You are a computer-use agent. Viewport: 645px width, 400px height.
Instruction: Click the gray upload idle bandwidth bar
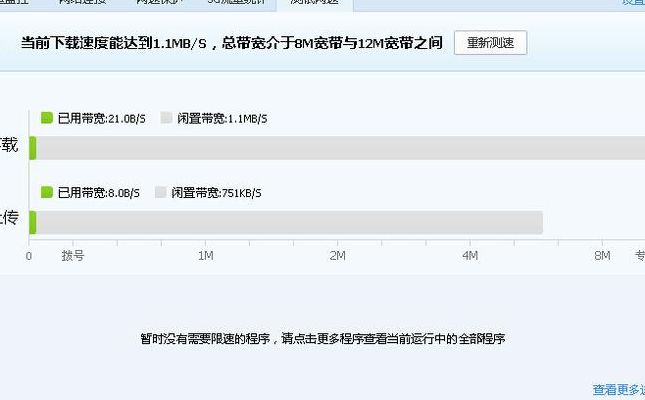click(x=290, y=222)
